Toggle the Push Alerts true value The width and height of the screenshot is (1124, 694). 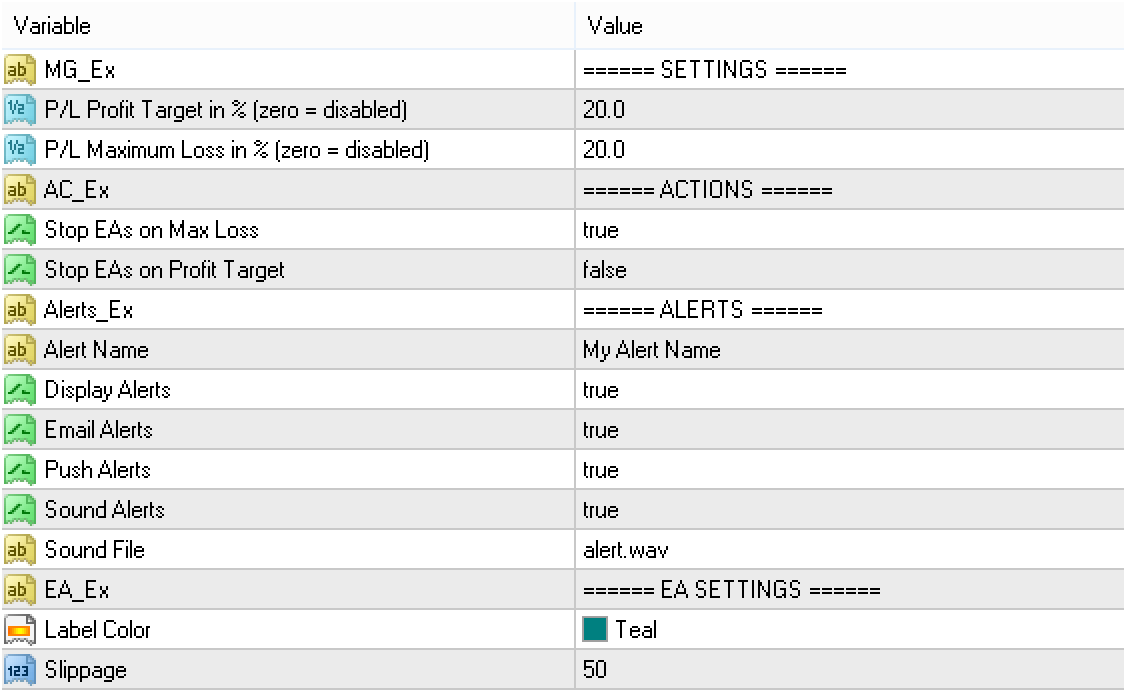click(849, 470)
